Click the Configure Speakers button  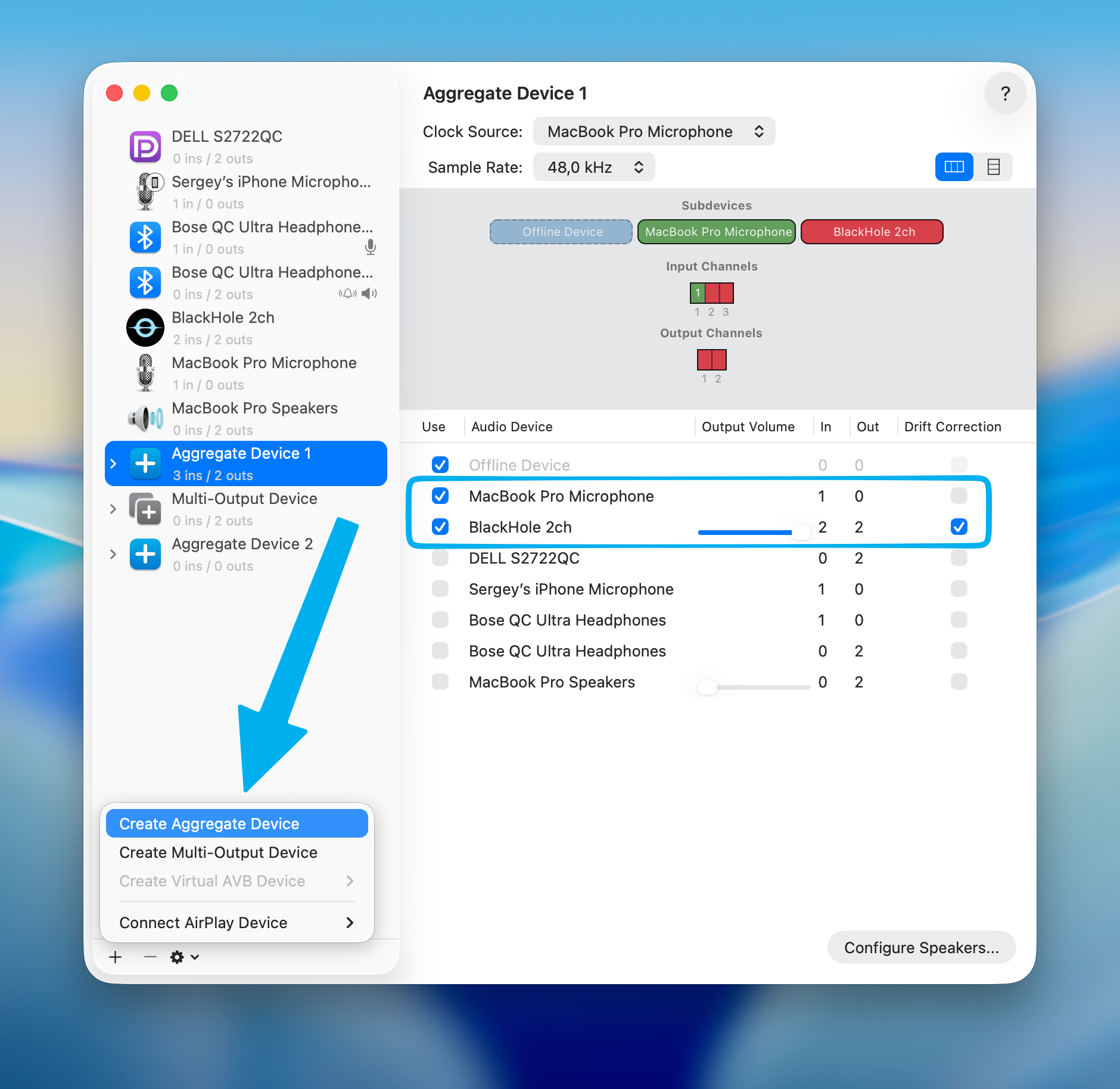click(922, 947)
